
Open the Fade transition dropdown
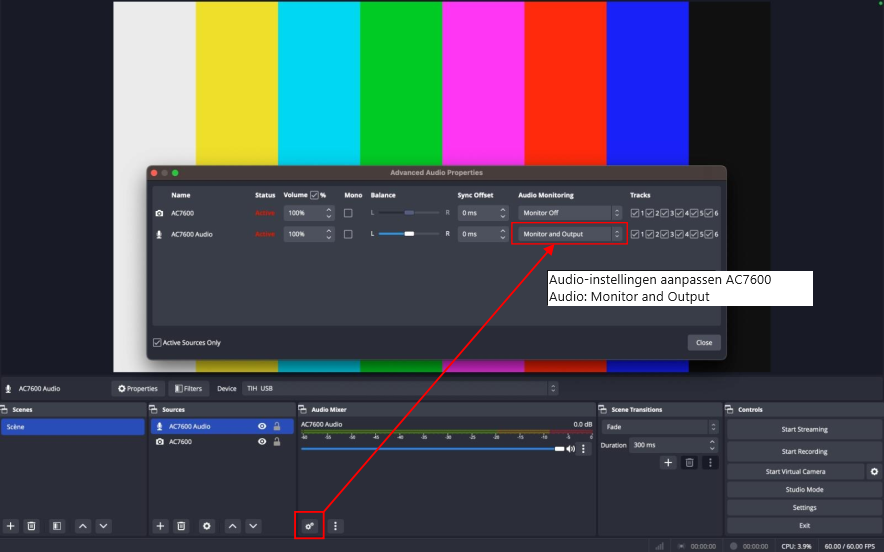pyautogui.click(x=660, y=427)
